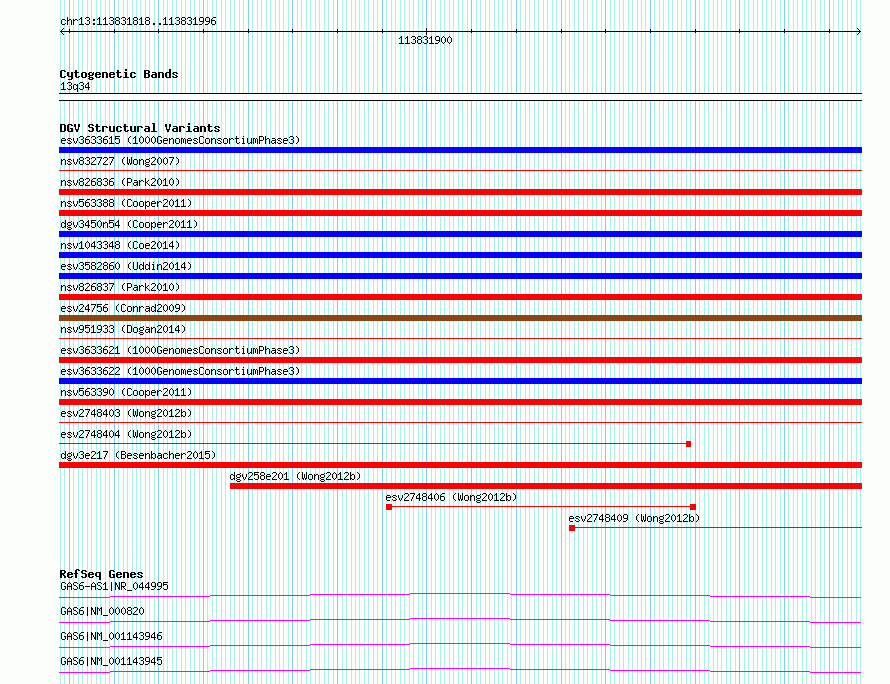The image size is (890, 684).
Task: Click the blue bar under dgv3450n54
Action: (460, 234)
